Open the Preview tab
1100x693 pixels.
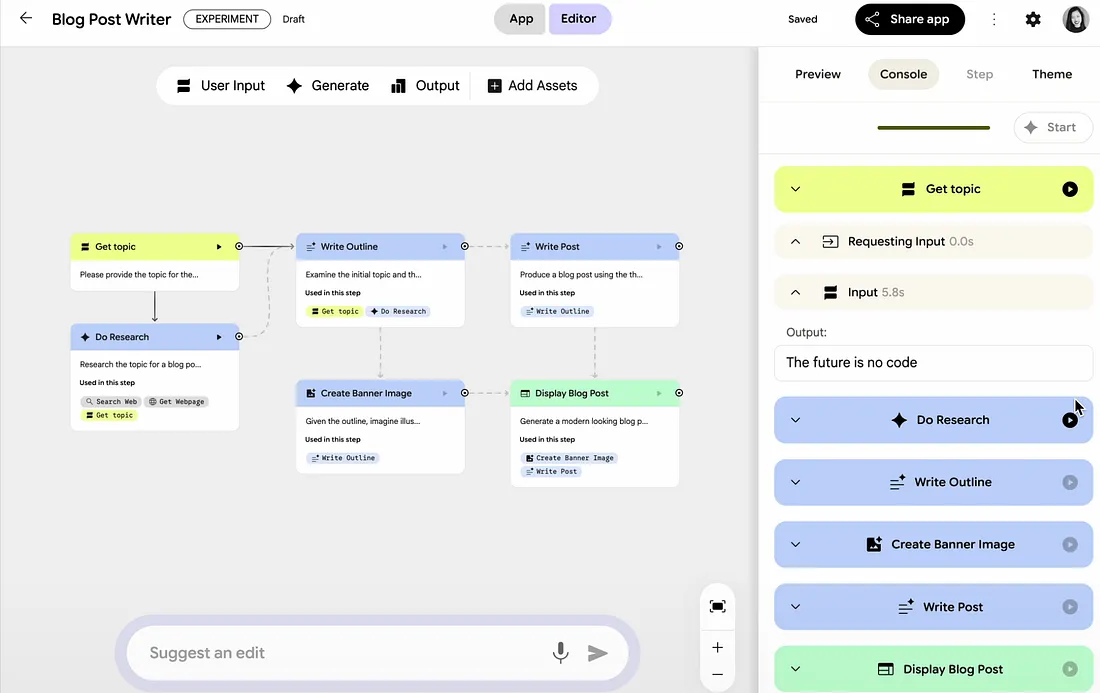(x=818, y=74)
